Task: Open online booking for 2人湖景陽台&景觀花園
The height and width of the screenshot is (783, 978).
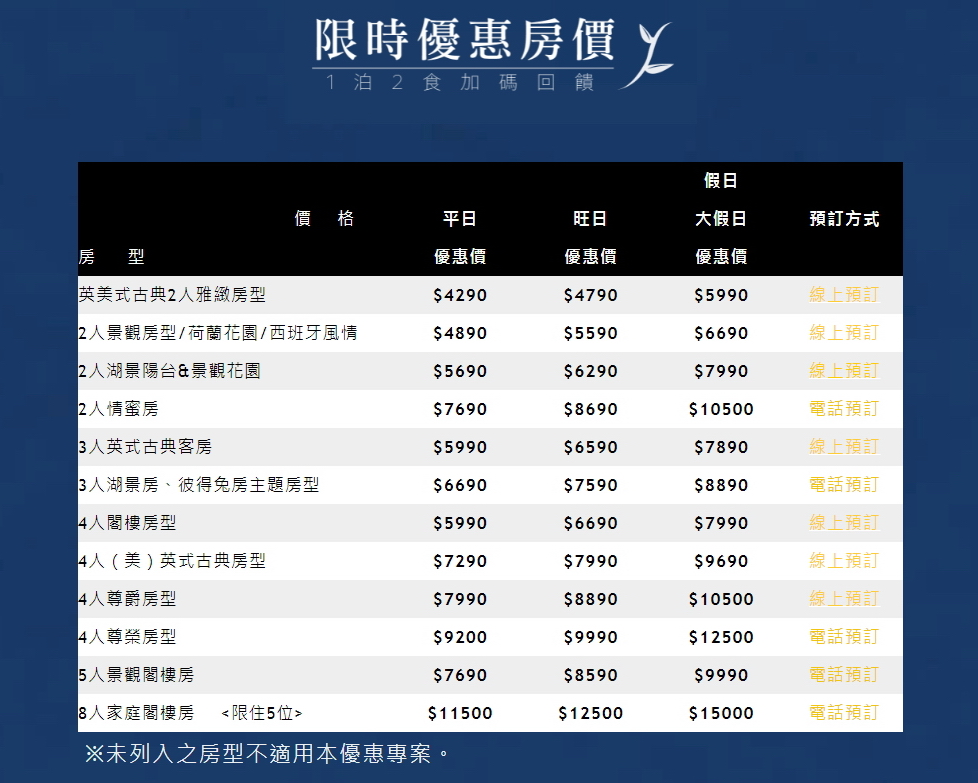Action: (843, 370)
